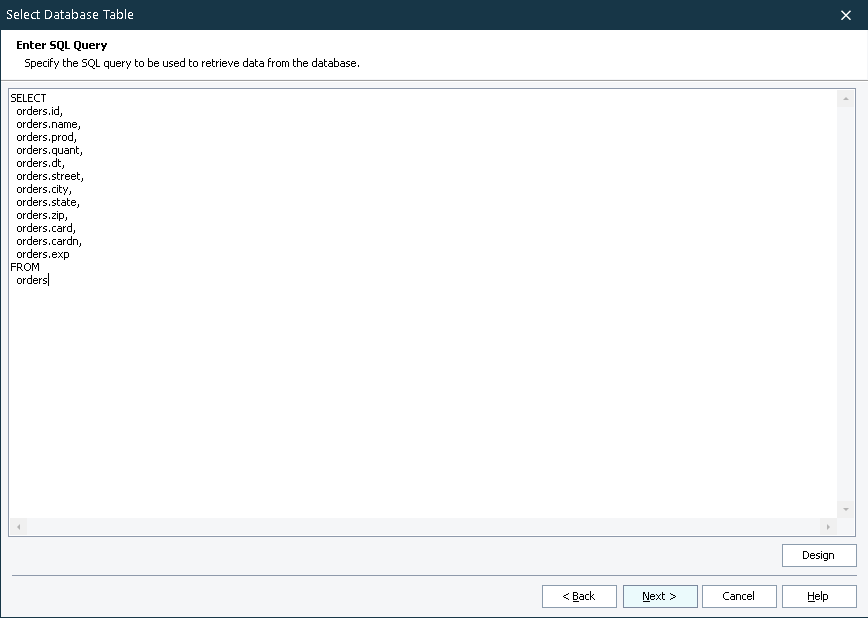Image resolution: width=868 pixels, height=618 pixels.
Task: Click the vertical scrollbar up arrow
Action: 845,99
